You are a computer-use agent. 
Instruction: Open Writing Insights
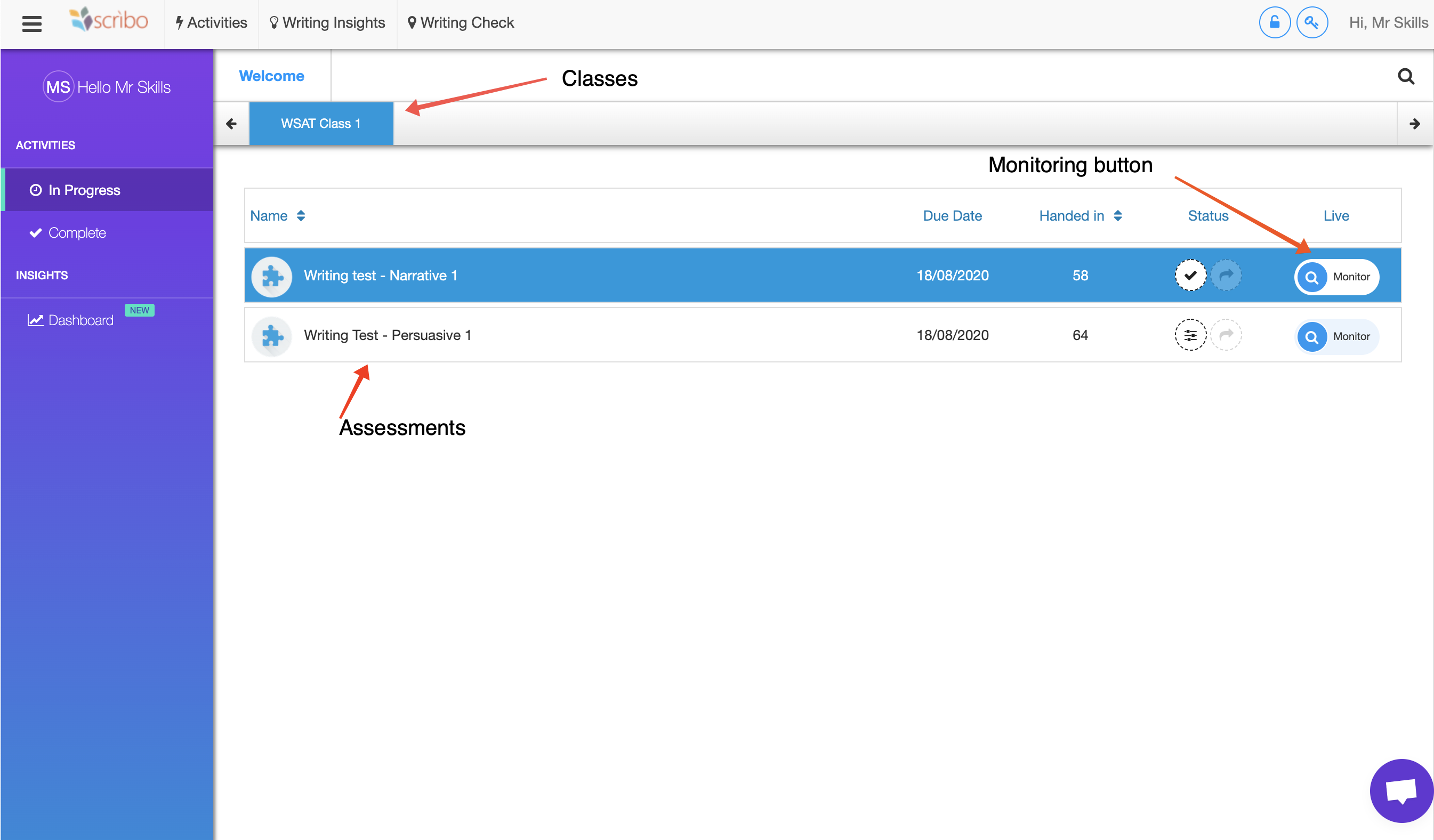(x=327, y=23)
